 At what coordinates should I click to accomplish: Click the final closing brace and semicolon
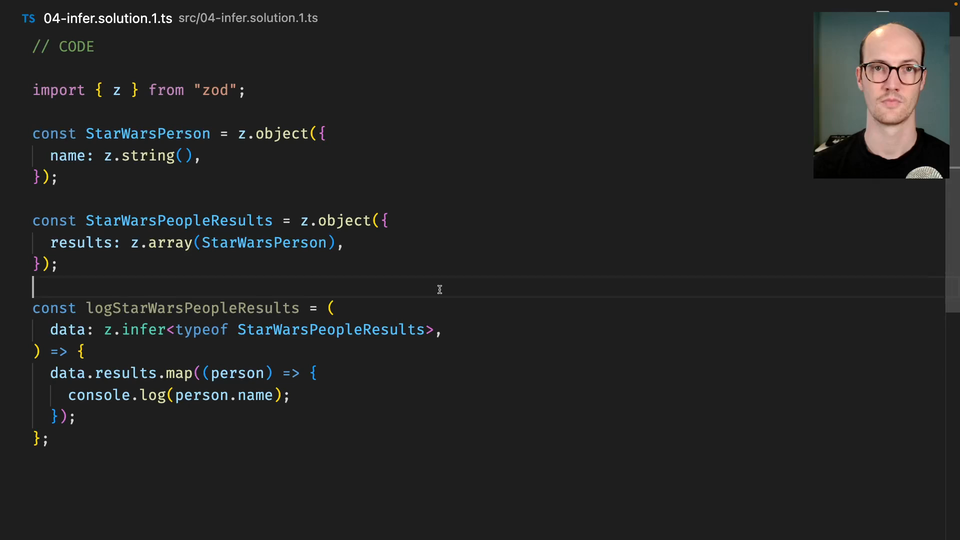[x=40, y=438]
